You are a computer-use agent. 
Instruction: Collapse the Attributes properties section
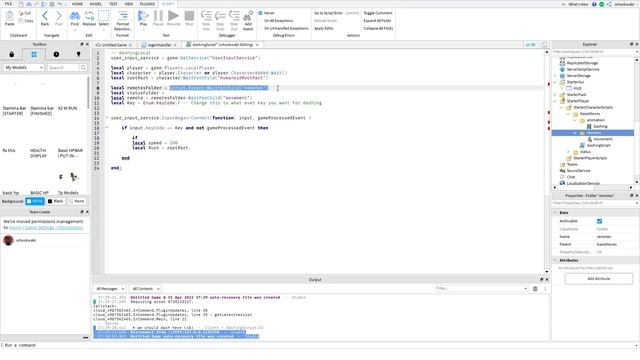555,260
